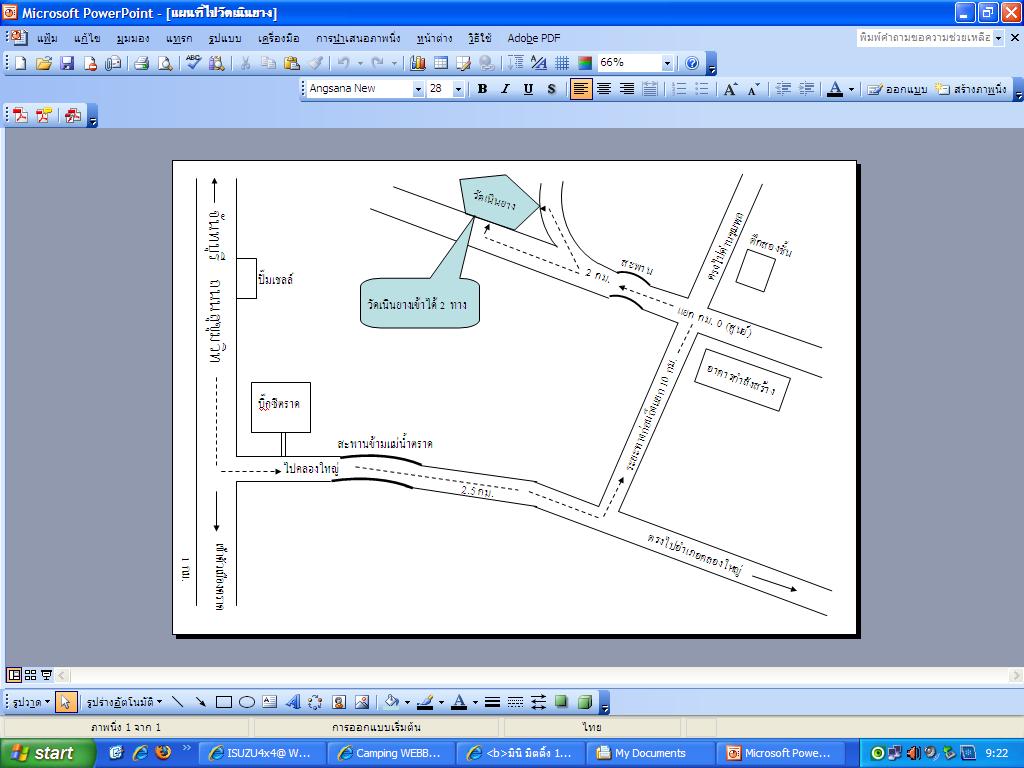Toggle Underline formatting
This screenshot has height=768, width=1024.
click(528, 89)
